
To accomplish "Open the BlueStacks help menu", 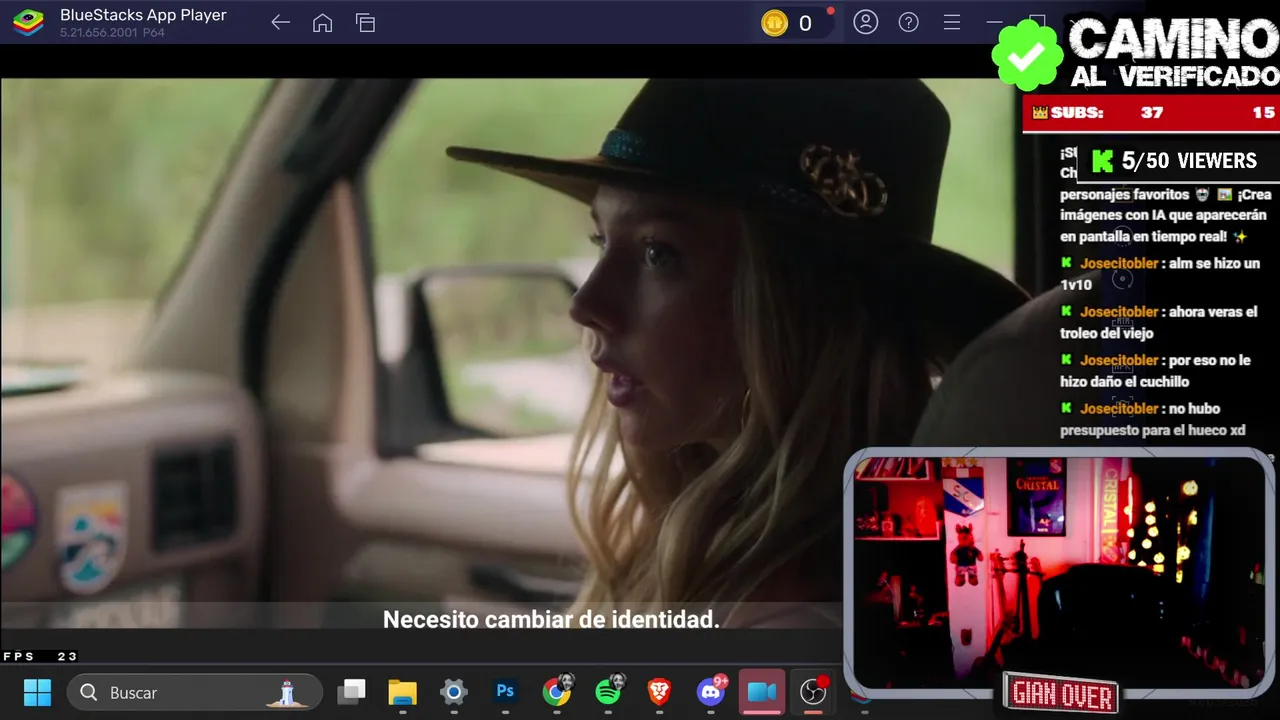I will [x=909, y=22].
